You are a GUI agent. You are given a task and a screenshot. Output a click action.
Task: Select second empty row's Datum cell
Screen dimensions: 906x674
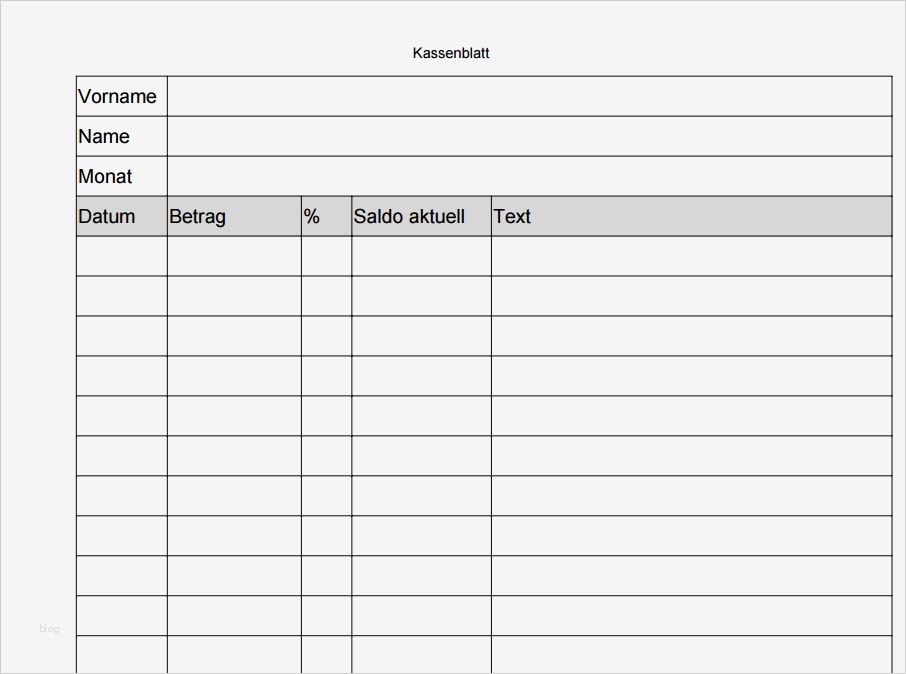pyautogui.click(x=121, y=296)
